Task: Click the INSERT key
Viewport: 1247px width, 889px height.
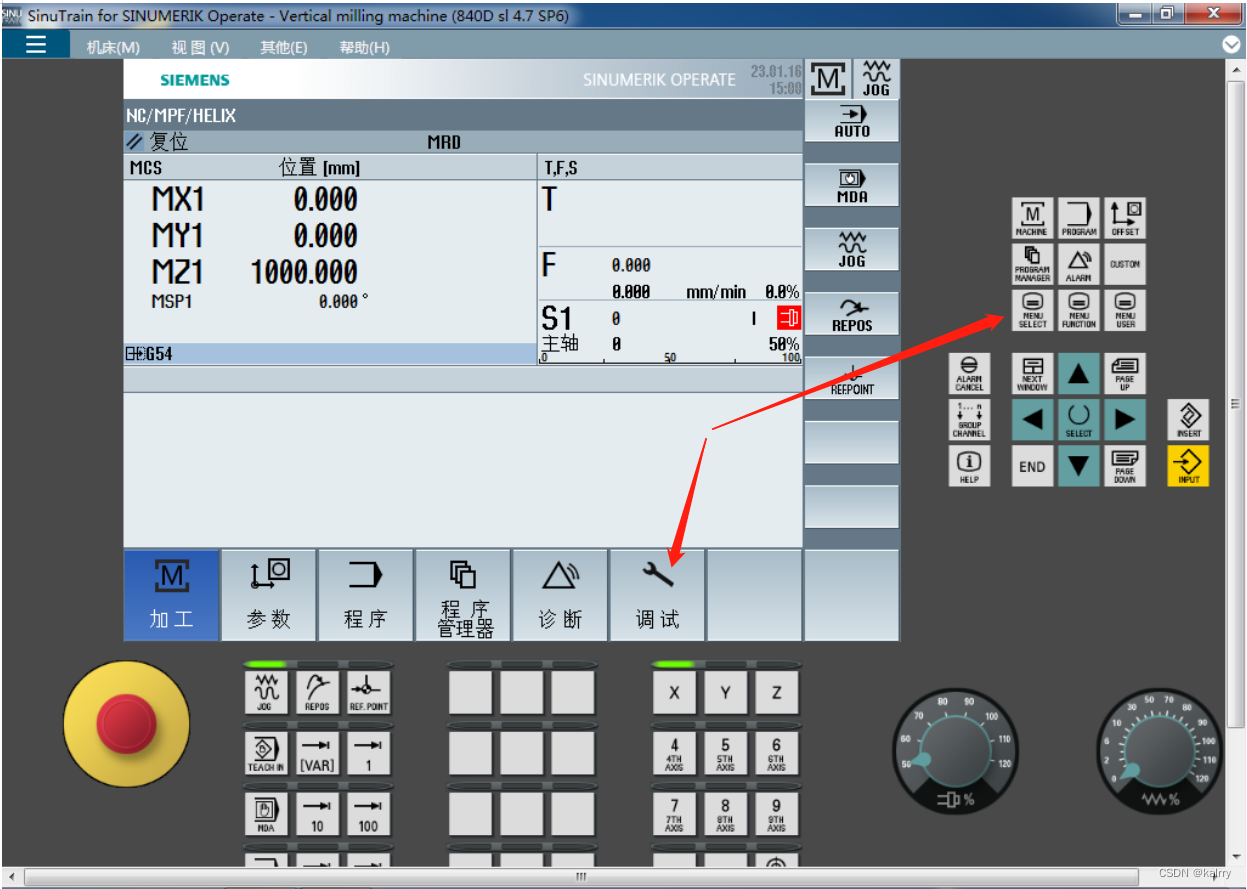Action: tap(1189, 420)
